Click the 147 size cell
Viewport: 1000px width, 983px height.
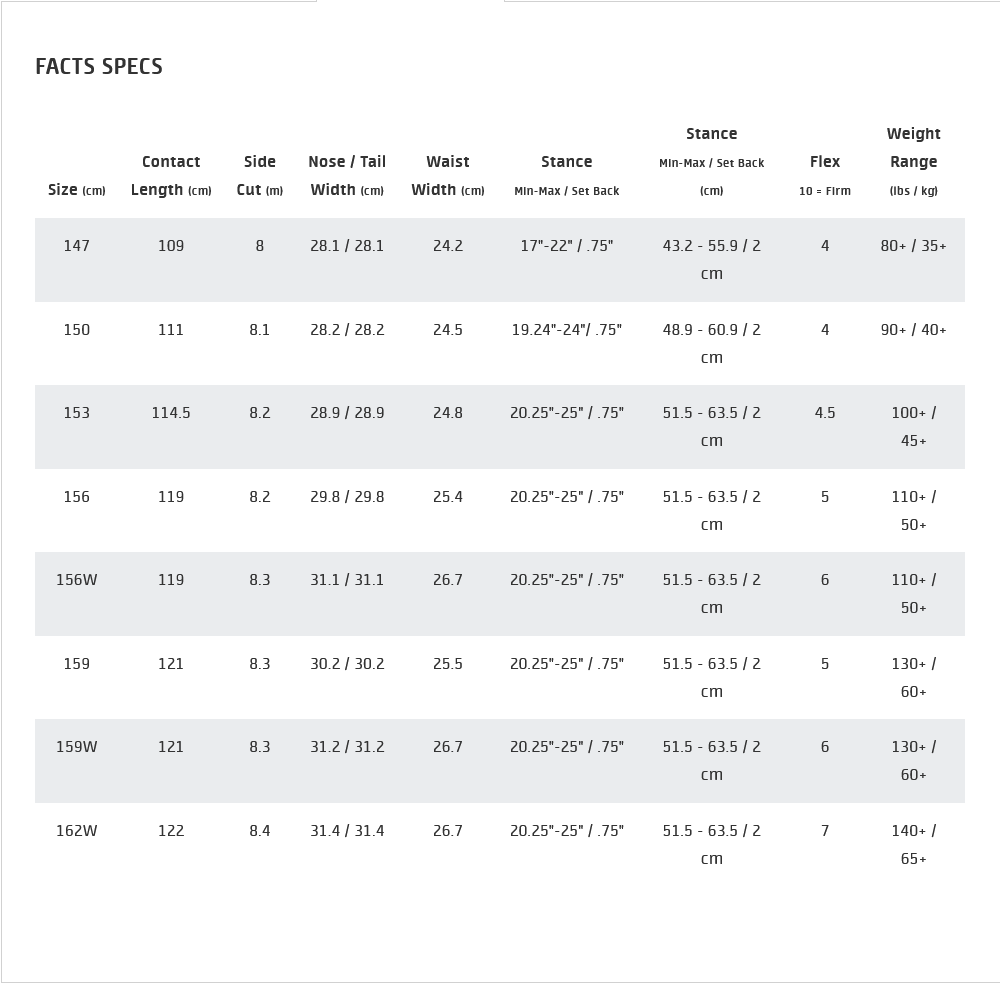(77, 246)
